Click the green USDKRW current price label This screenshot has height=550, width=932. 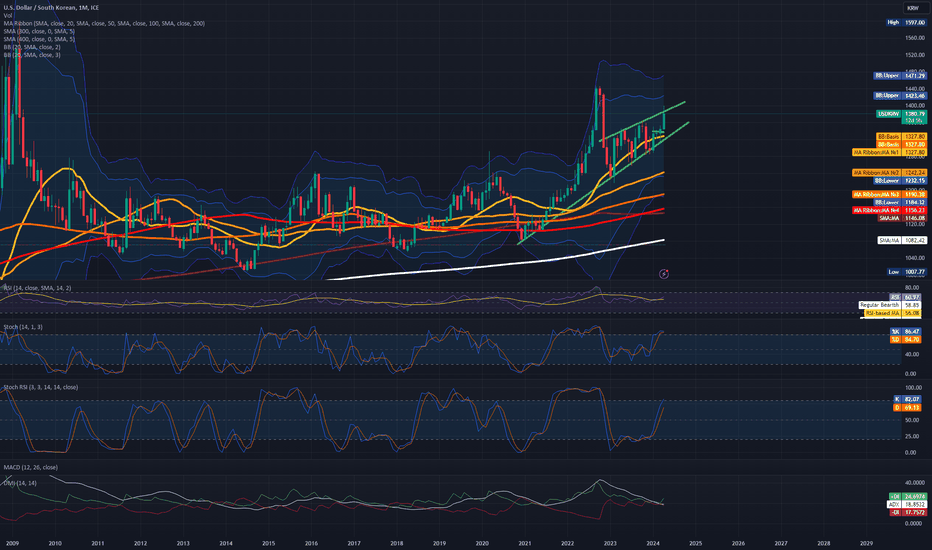[x=901, y=117]
